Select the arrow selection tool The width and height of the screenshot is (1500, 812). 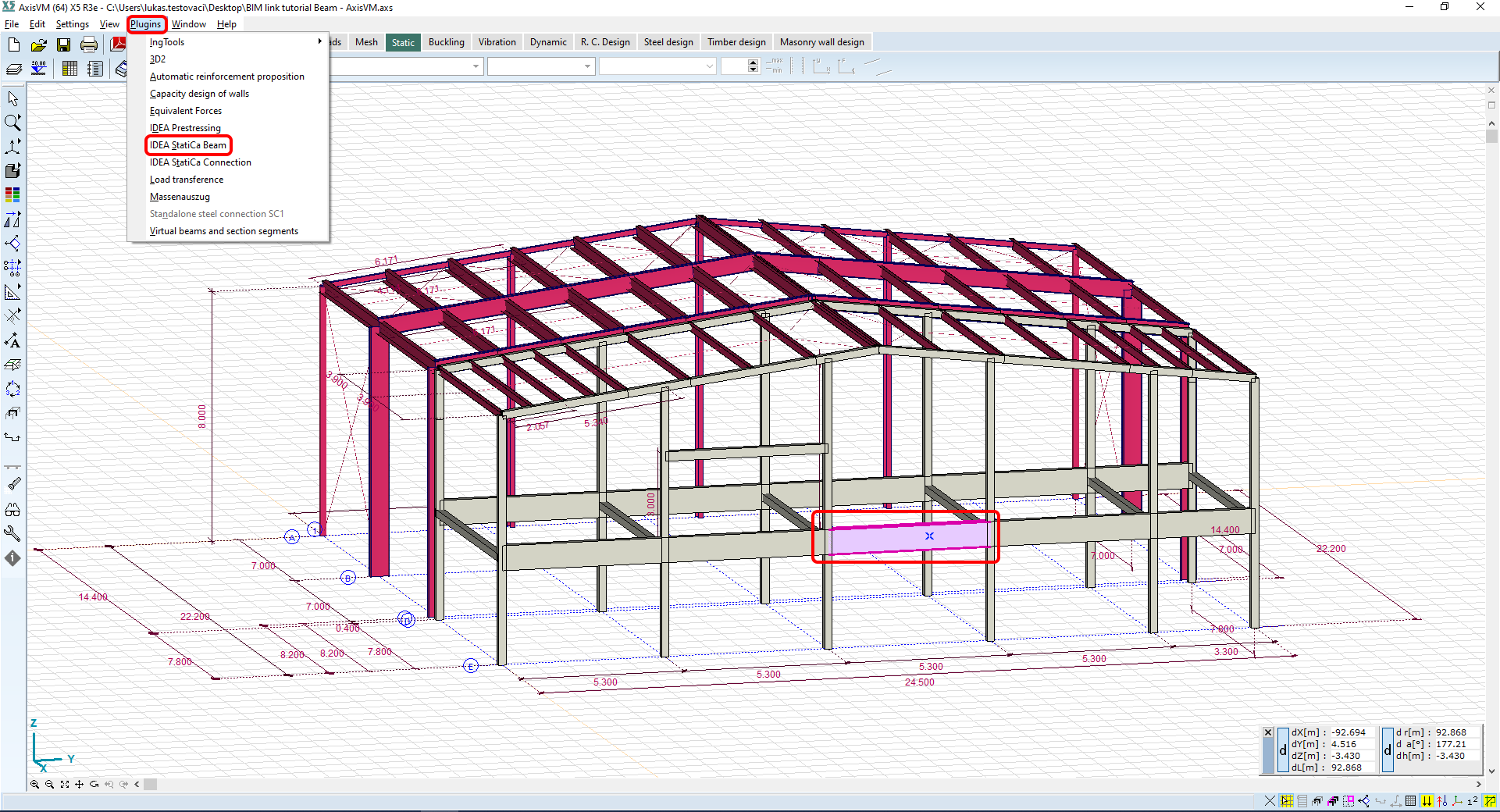pyautogui.click(x=12, y=99)
